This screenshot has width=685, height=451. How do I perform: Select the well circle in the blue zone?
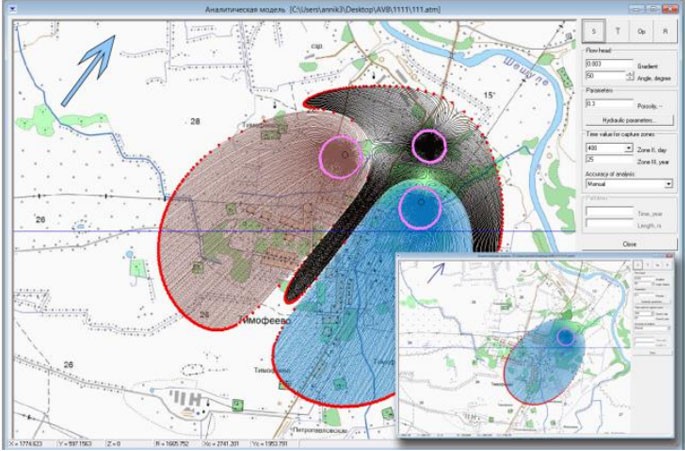(419, 208)
